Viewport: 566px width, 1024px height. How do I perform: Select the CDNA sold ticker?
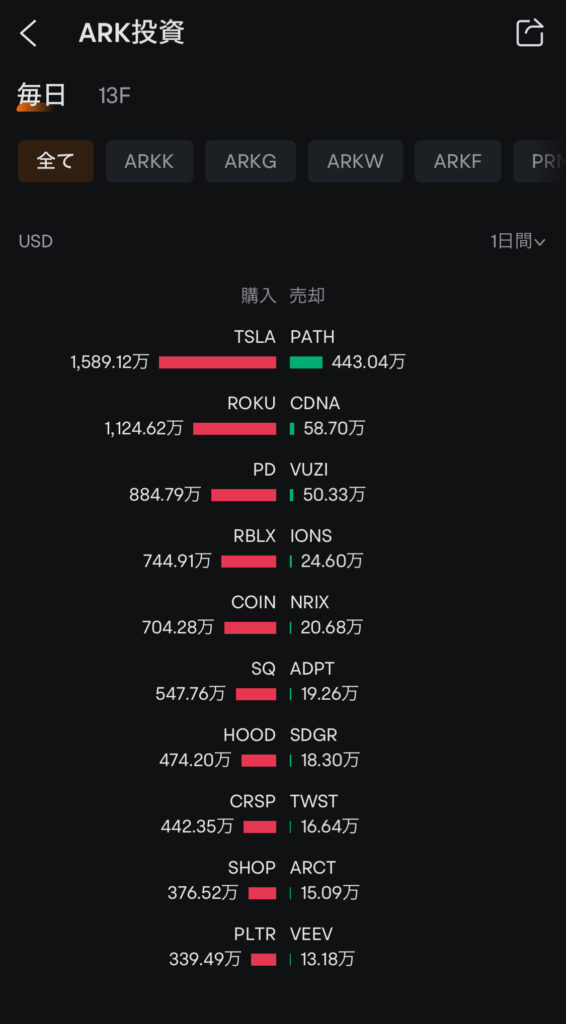[x=315, y=404]
